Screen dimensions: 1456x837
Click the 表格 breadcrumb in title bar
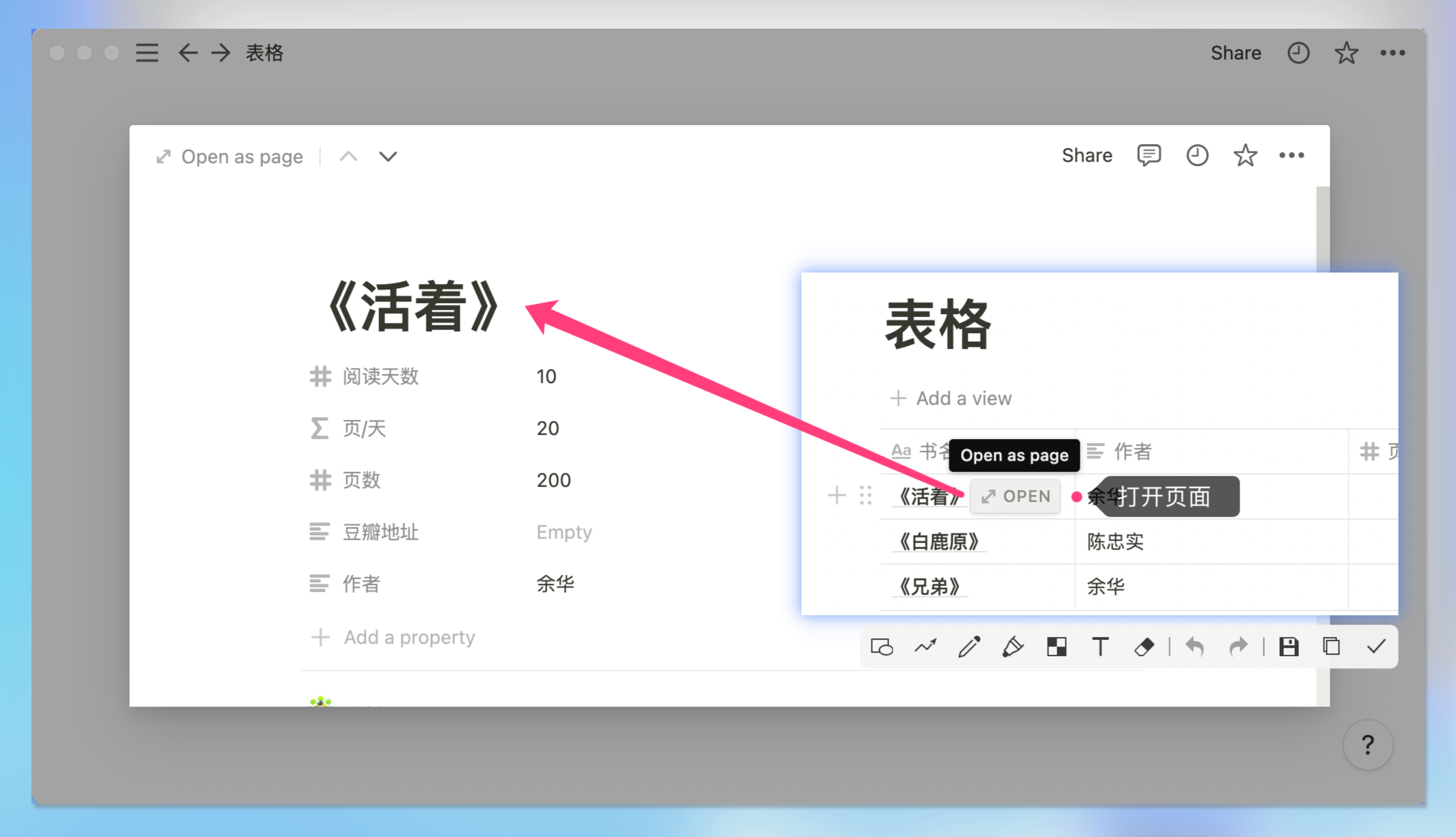coord(264,53)
